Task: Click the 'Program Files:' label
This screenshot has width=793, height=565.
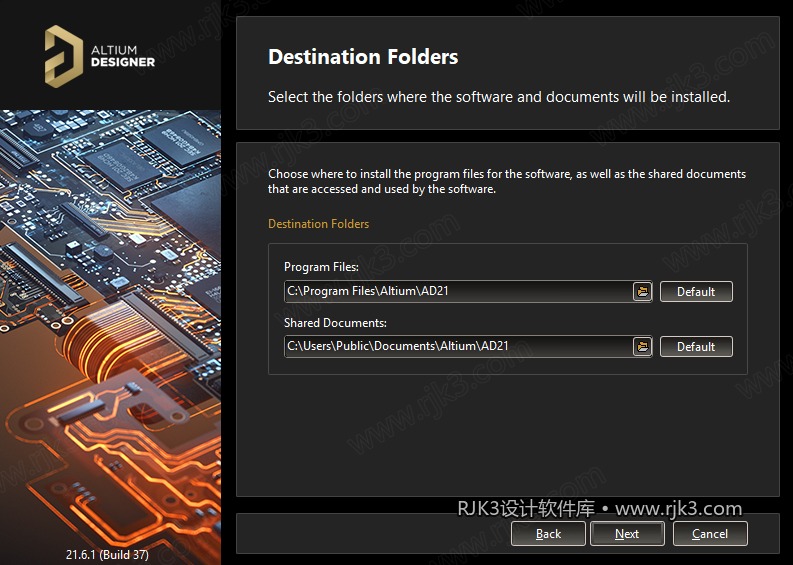Action: click(x=321, y=267)
